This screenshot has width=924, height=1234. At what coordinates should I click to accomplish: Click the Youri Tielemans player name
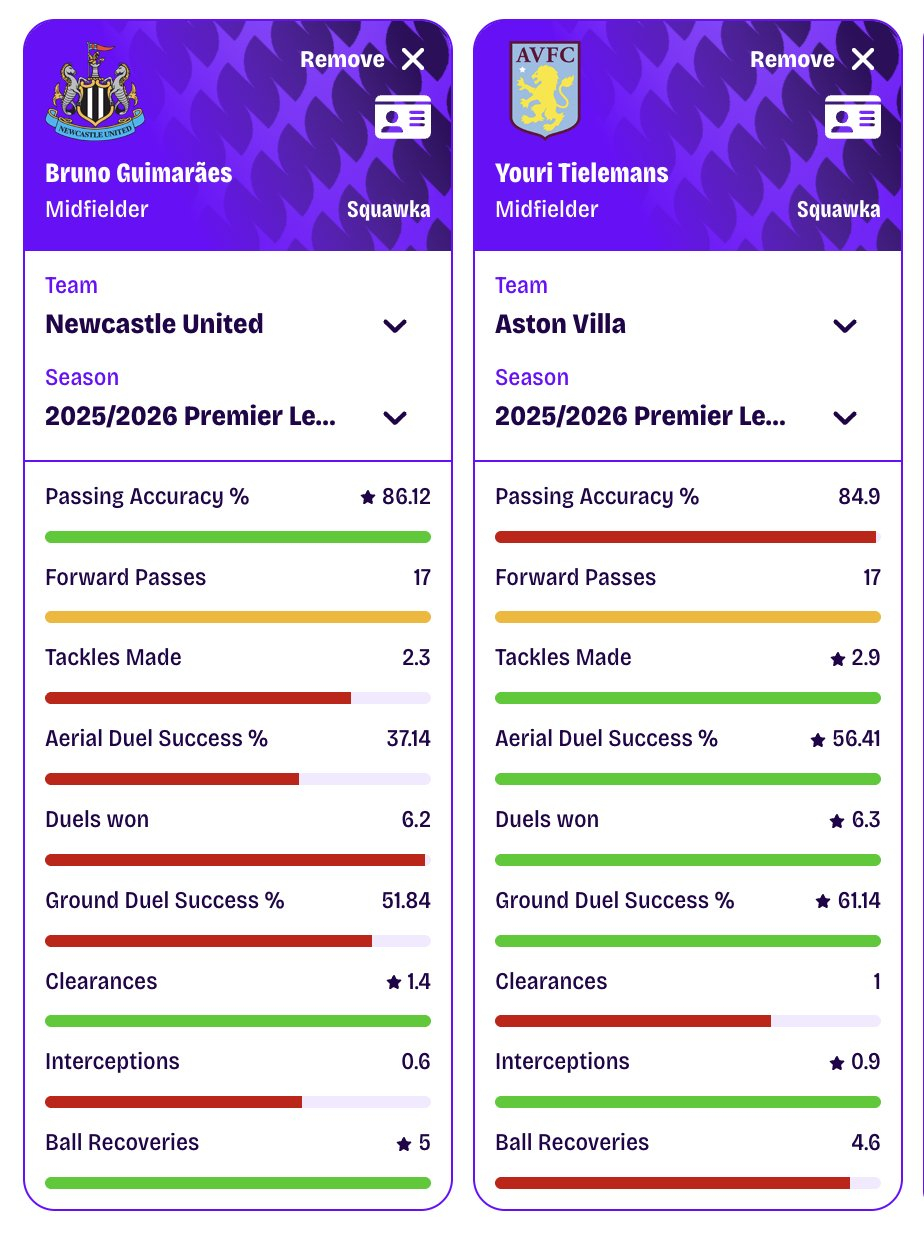[582, 173]
